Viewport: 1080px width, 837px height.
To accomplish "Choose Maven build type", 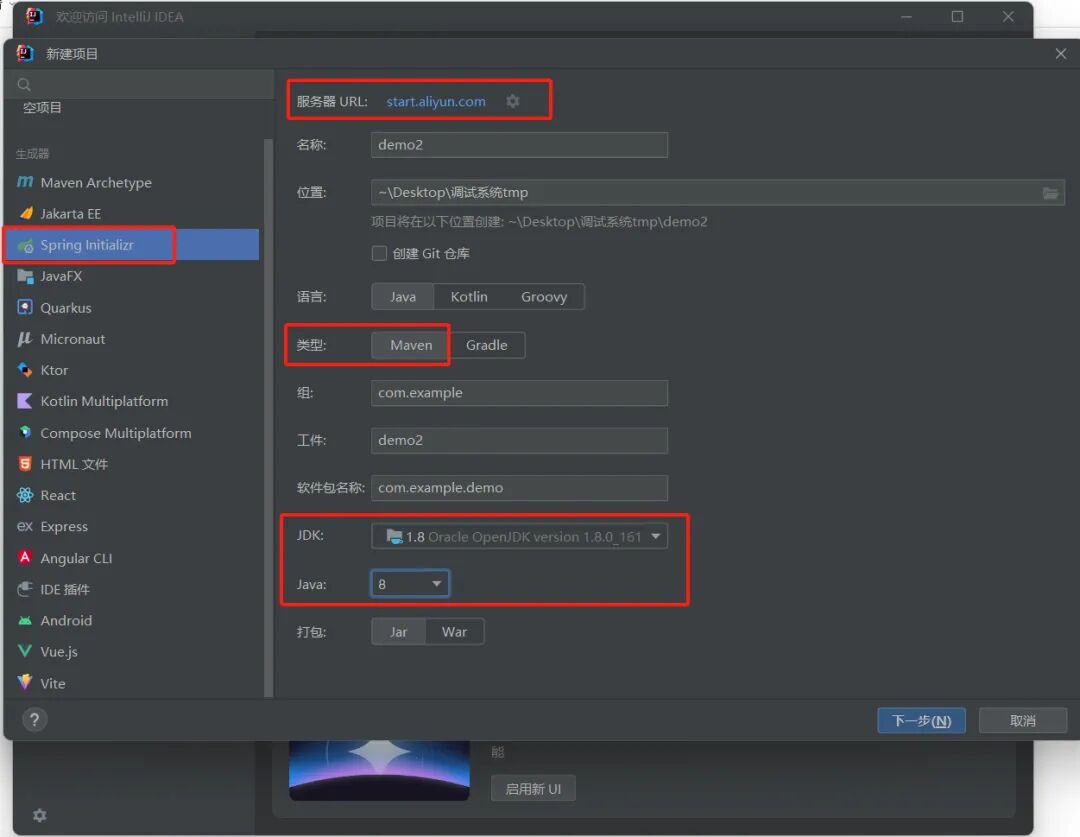I will coord(411,345).
